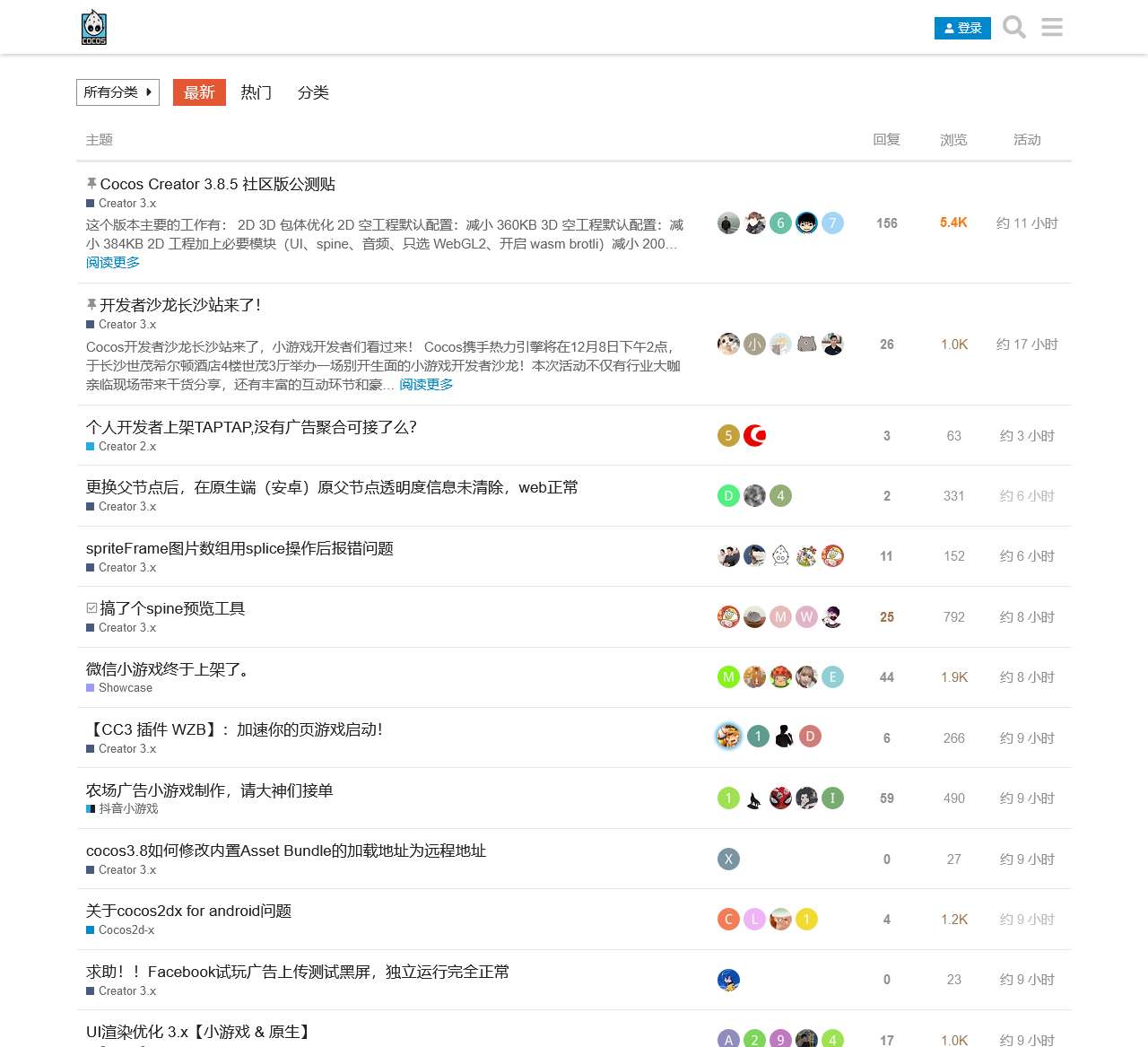Sort by 活动 column header
The width and height of the screenshot is (1148, 1047).
pos(1027,140)
